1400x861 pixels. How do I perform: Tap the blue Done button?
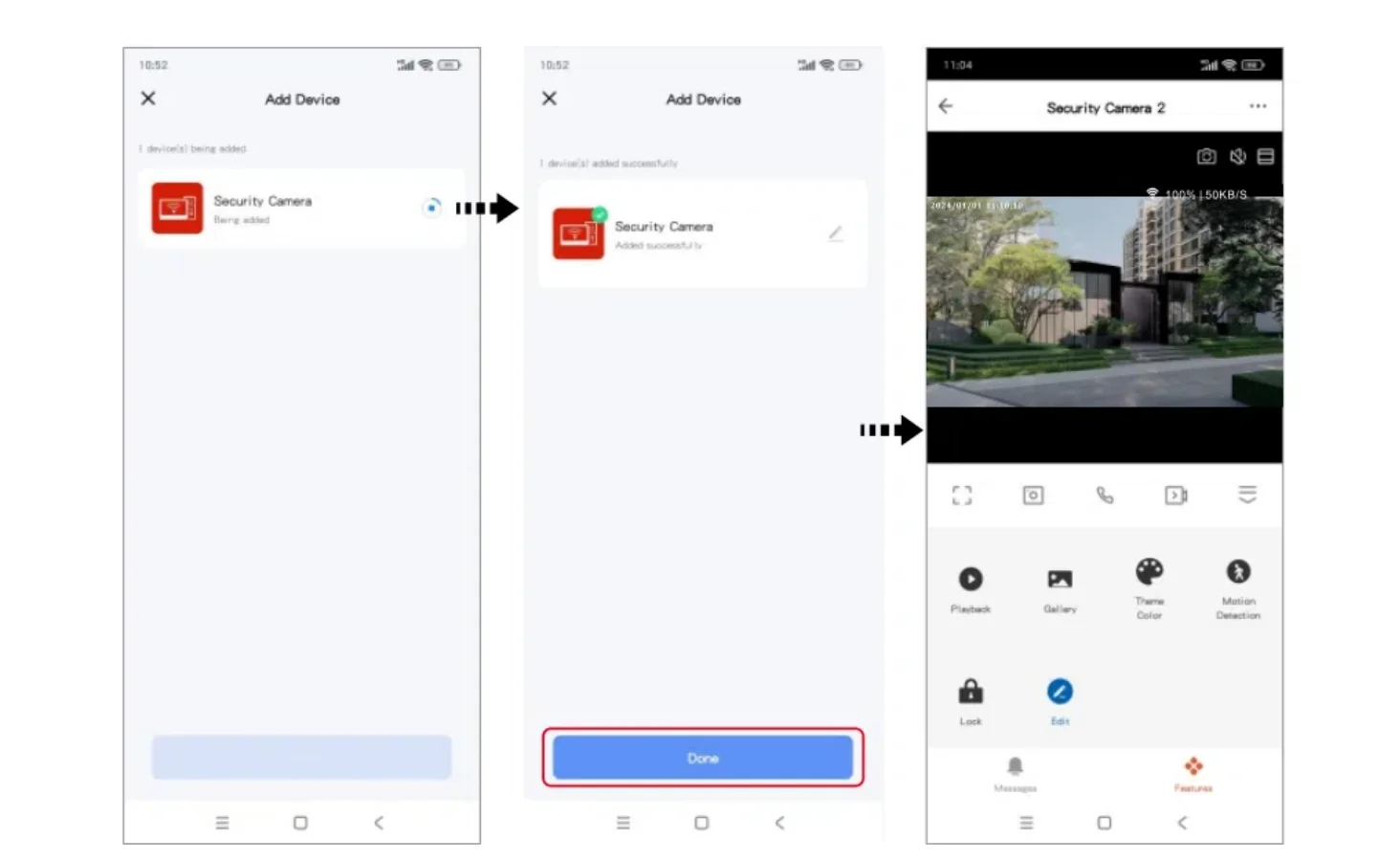point(703,758)
